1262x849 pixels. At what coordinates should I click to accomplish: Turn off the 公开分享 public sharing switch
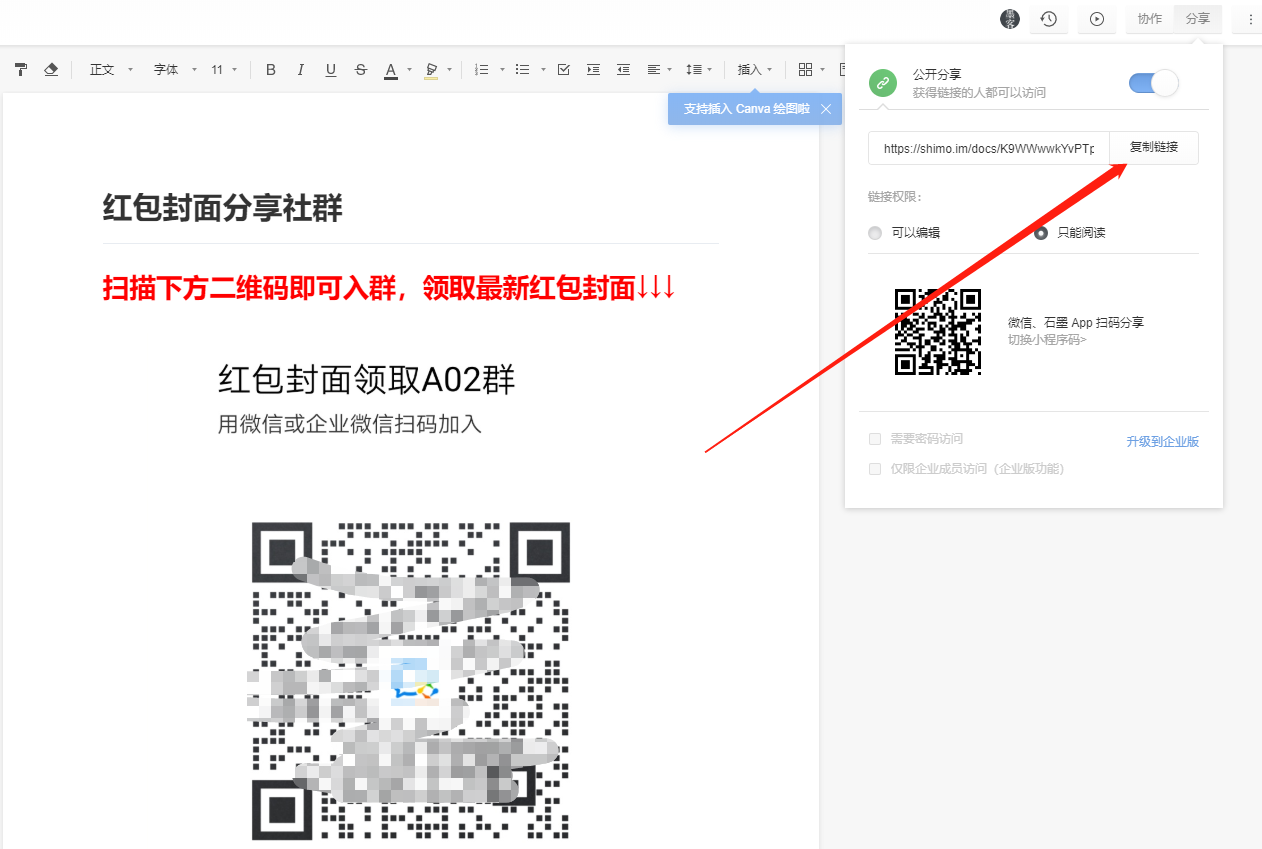(x=1154, y=84)
